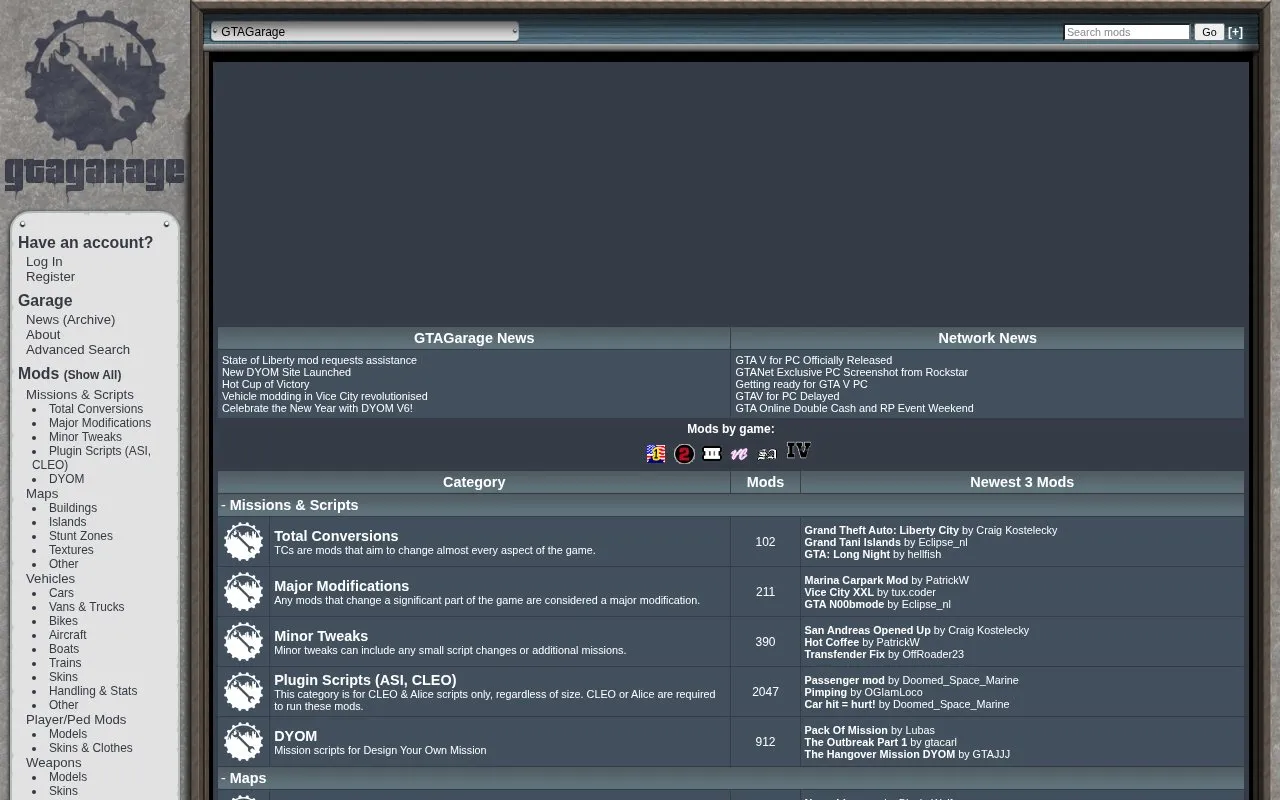1280x800 pixels.
Task: Click the GTA 2 game icon
Action: [x=684, y=454]
